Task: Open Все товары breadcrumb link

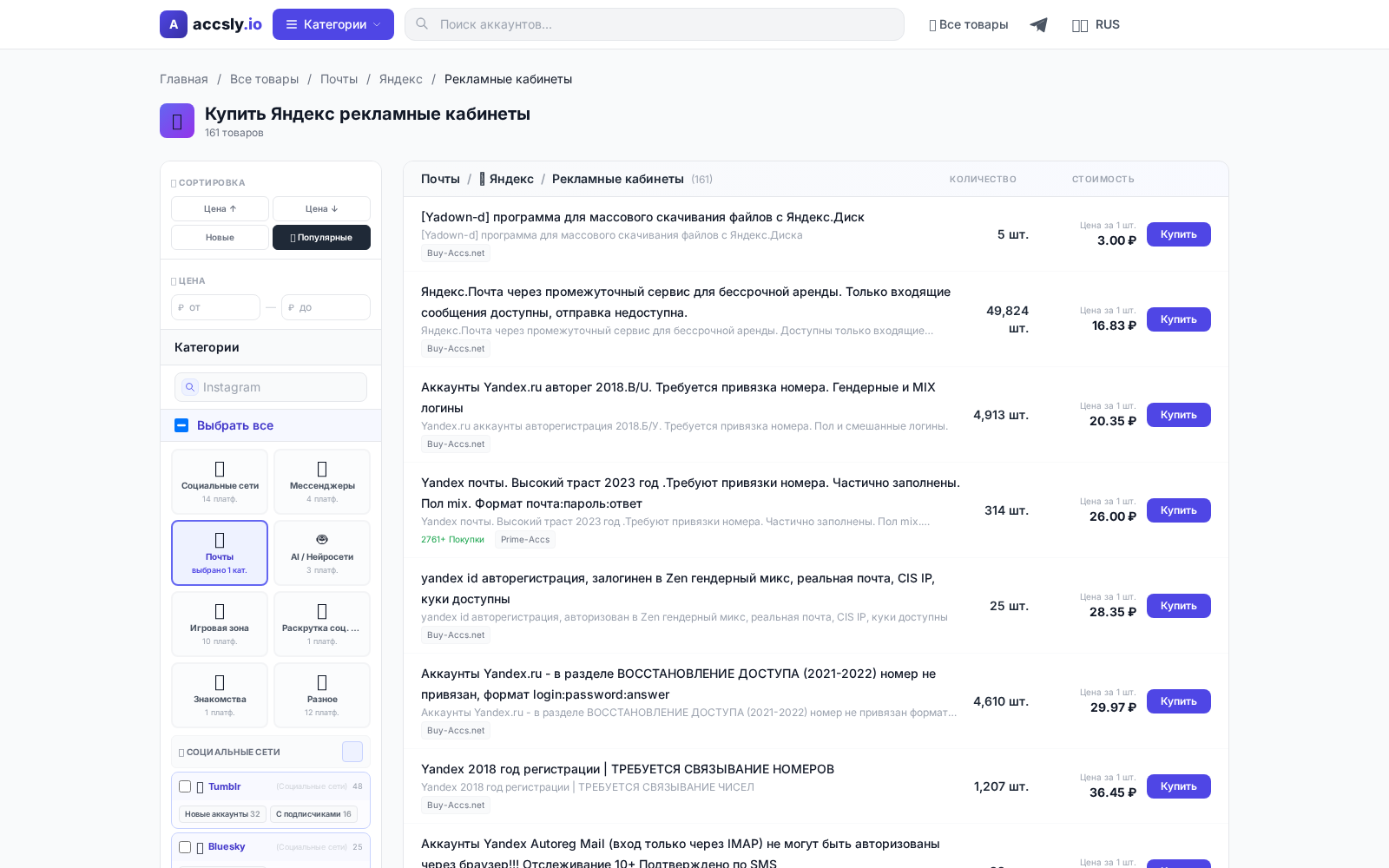Action: [x=264, y=79]
